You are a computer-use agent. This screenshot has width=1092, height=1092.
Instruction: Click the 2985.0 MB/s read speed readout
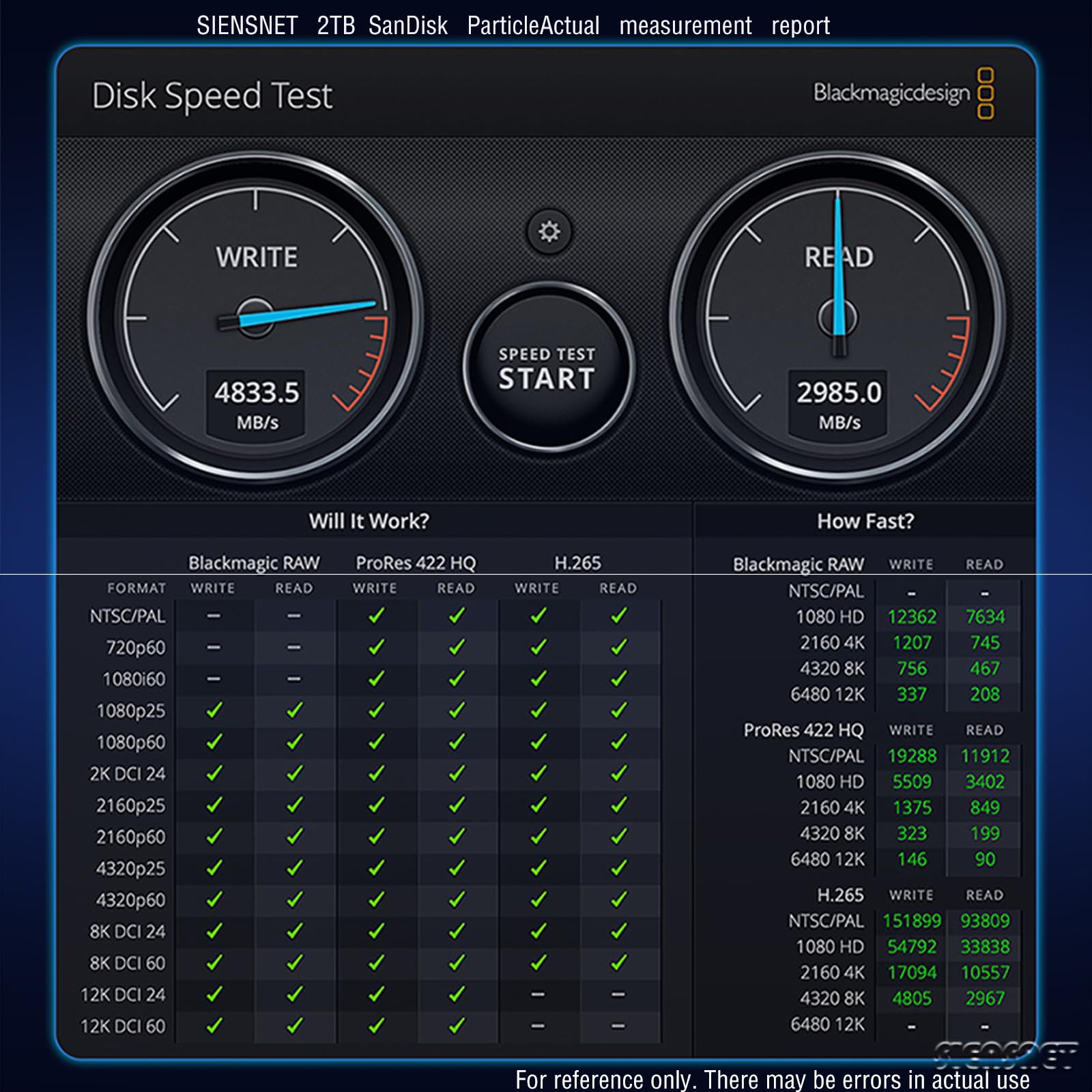[x=839, y=404]
